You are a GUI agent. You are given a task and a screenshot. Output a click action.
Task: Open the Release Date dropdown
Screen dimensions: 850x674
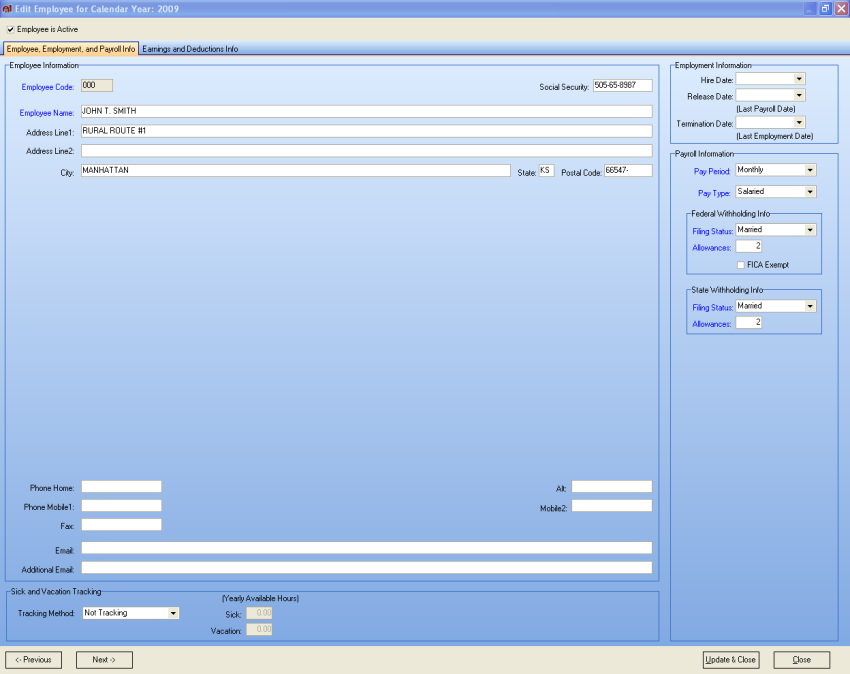coord(799,95)
